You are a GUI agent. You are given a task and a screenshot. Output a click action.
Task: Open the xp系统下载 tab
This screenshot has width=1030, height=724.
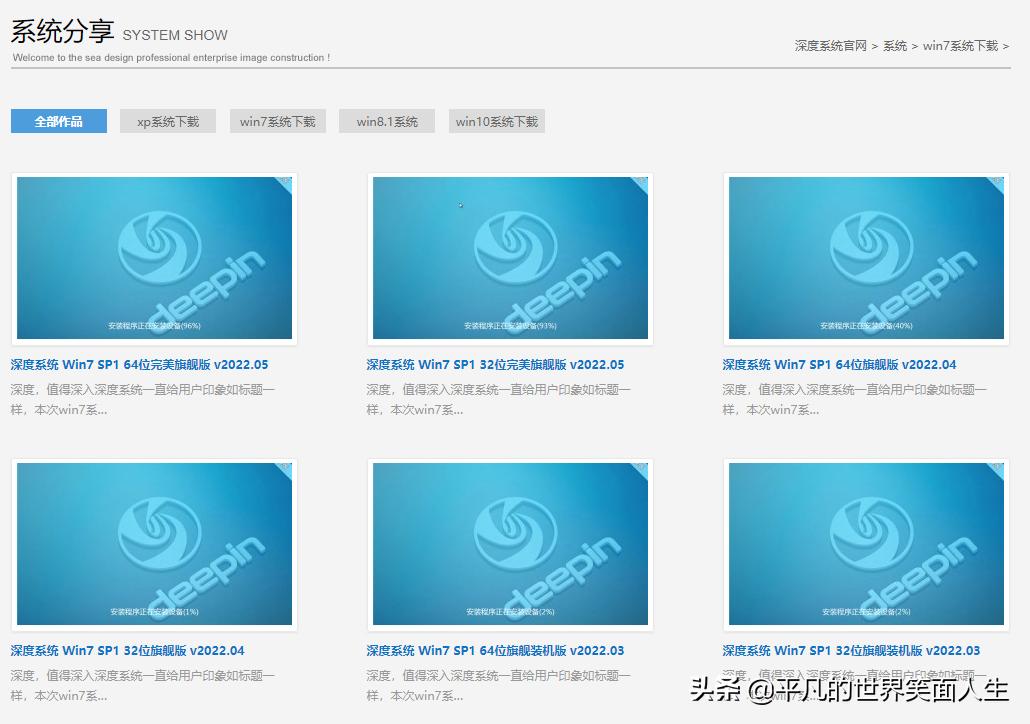click(168, 121)
